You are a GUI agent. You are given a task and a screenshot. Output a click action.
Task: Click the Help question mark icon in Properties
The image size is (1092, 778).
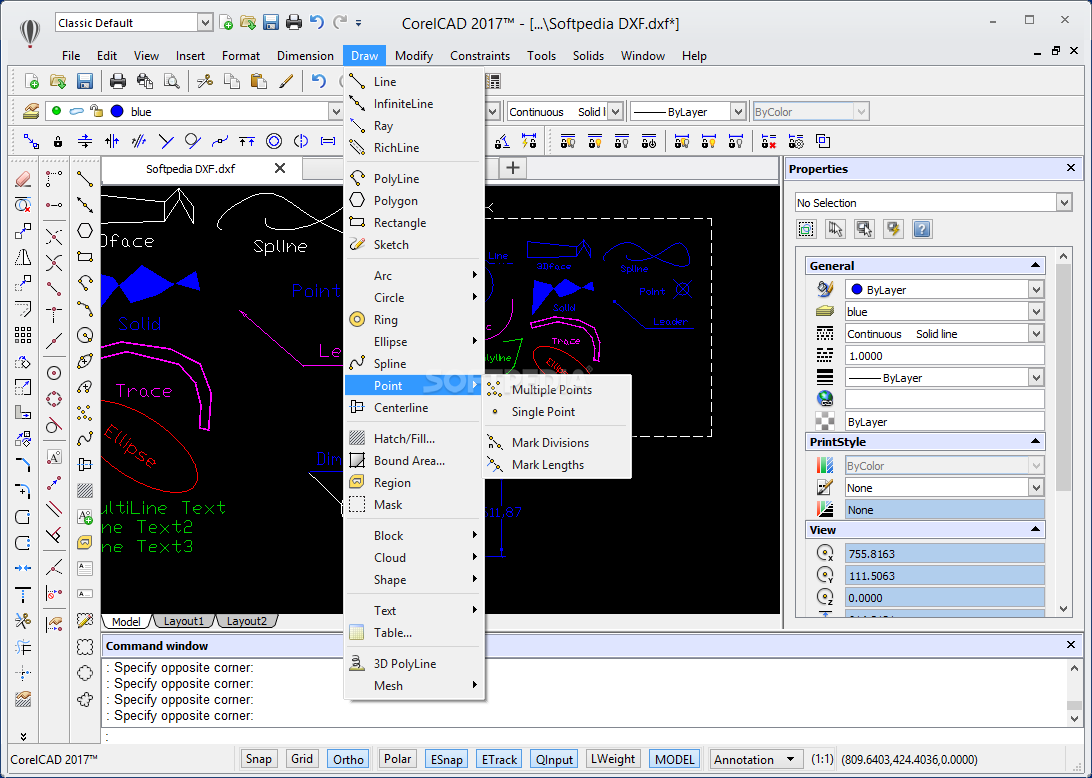pyautogui.click(x=922, y=228)
